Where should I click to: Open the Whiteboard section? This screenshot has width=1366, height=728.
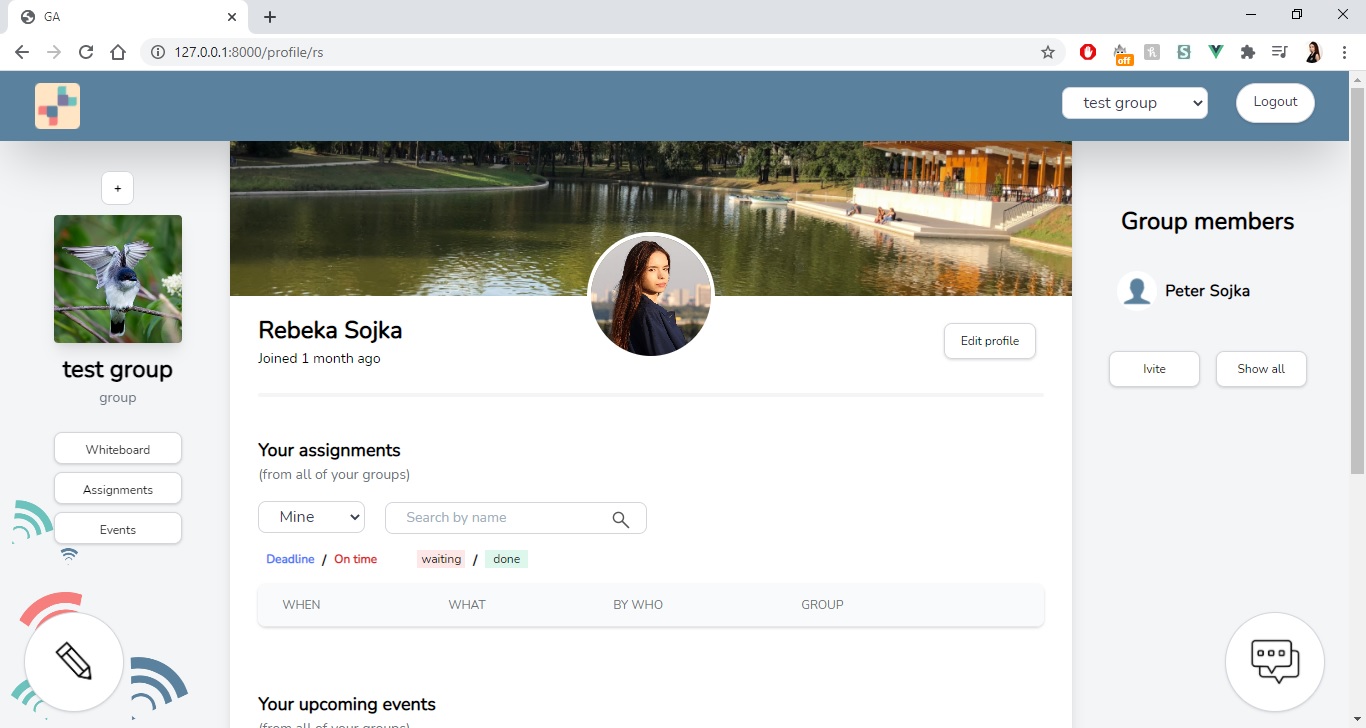coord(118,449)
